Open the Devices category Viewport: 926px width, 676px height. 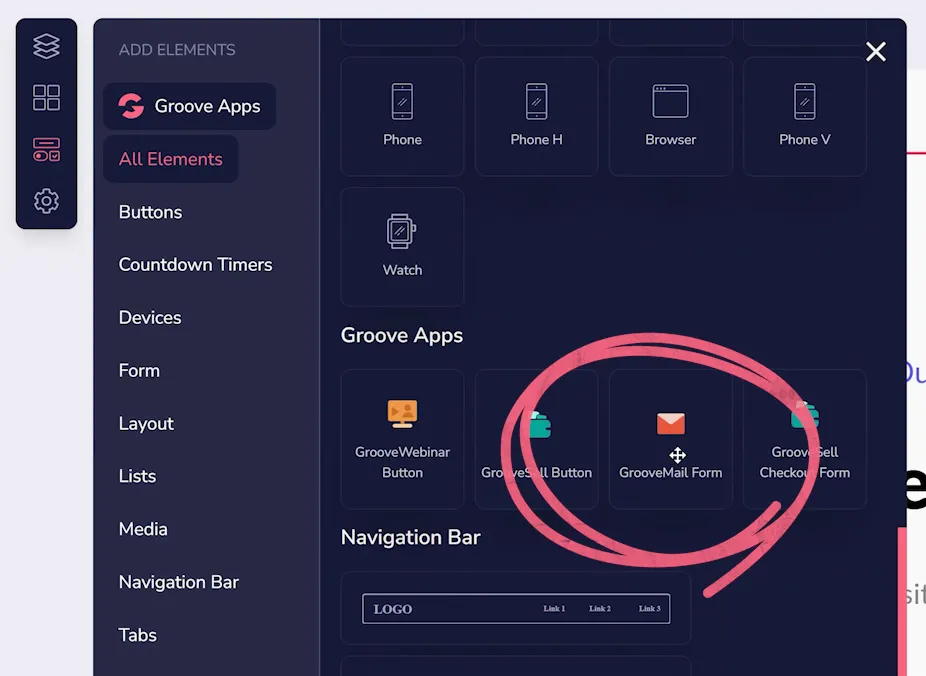pos(150,318)
